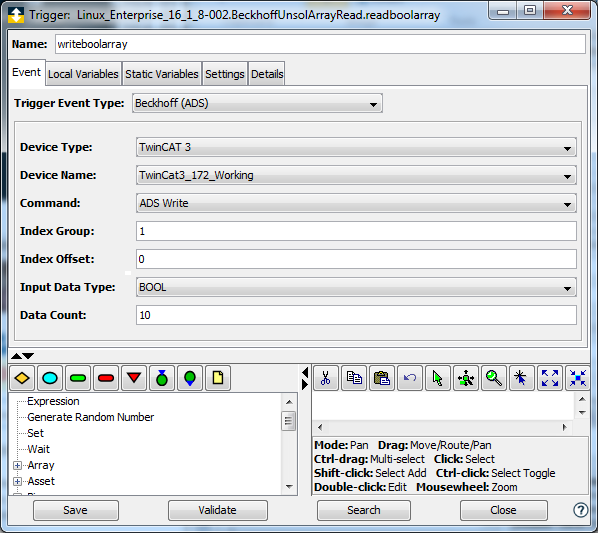The width and height of the screenshot is (598, 533).
Task: Click the Undo arrow icon
Action: coord(410,378)
